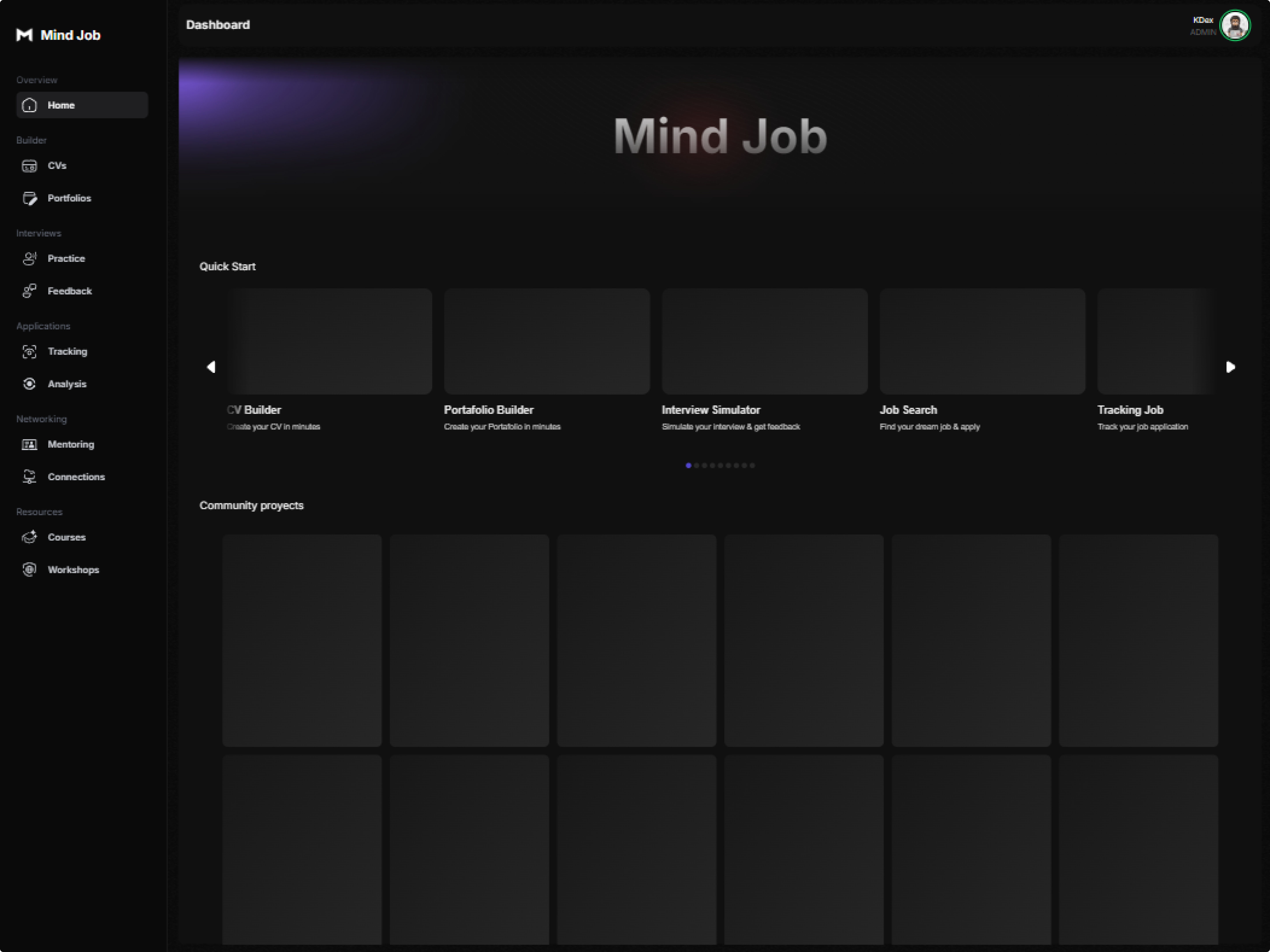Select the last carousel pagination dot
The image size is (1270, 952).
tap(752, 465)
